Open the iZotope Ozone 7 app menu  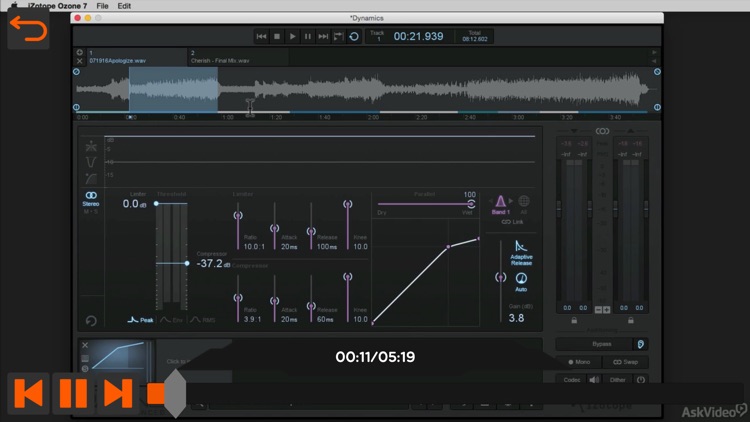click(x=57, y=6)
